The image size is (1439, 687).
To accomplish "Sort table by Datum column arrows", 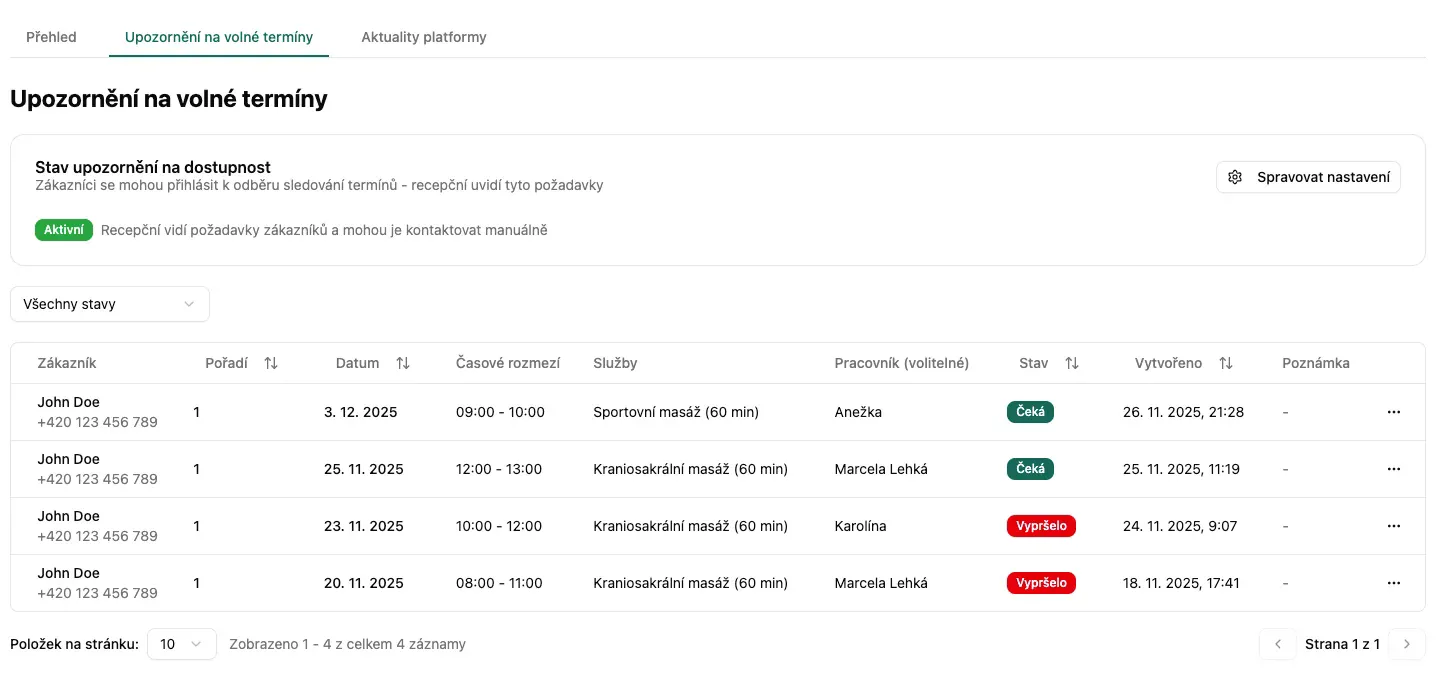I will tap(403, 363).
